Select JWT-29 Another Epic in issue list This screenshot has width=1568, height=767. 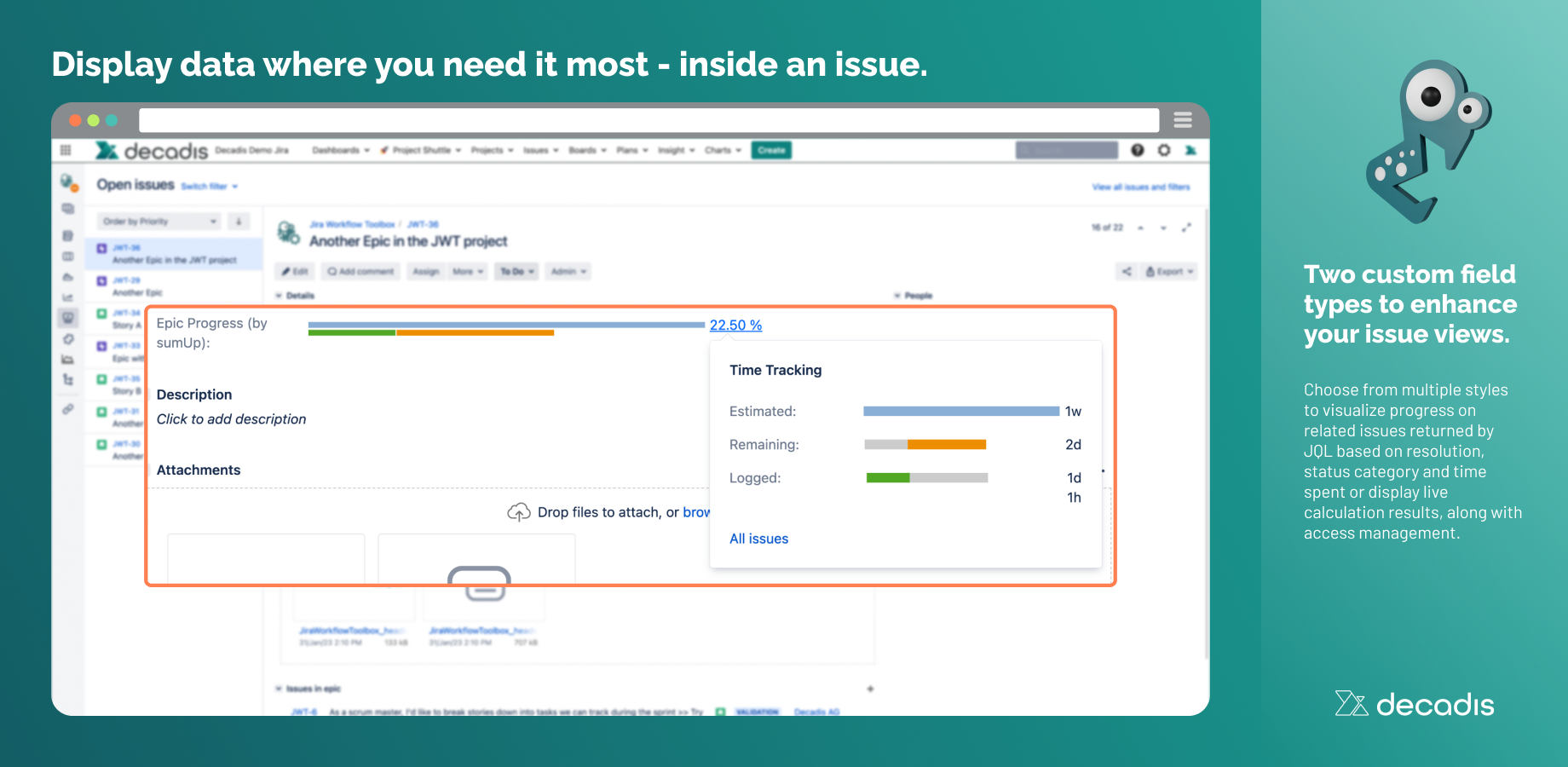pyautogui.click(x=173, y=286)
